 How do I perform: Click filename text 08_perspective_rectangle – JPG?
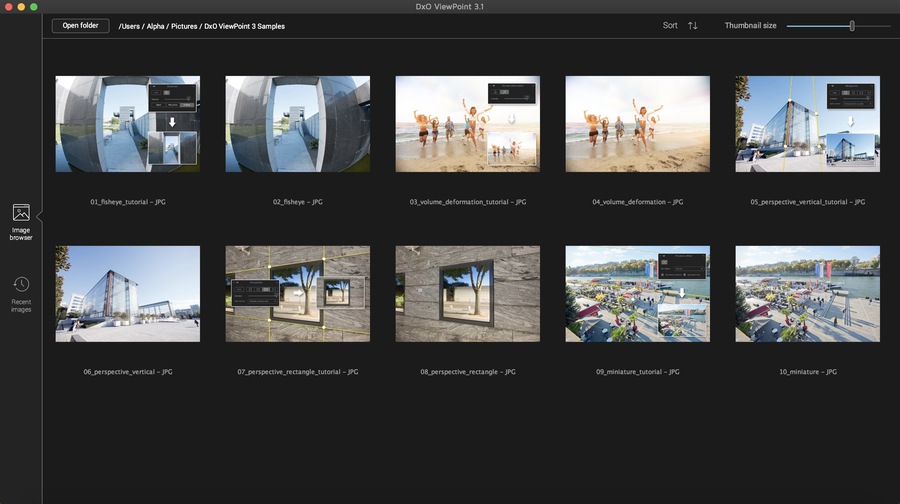tap(468, 372)
